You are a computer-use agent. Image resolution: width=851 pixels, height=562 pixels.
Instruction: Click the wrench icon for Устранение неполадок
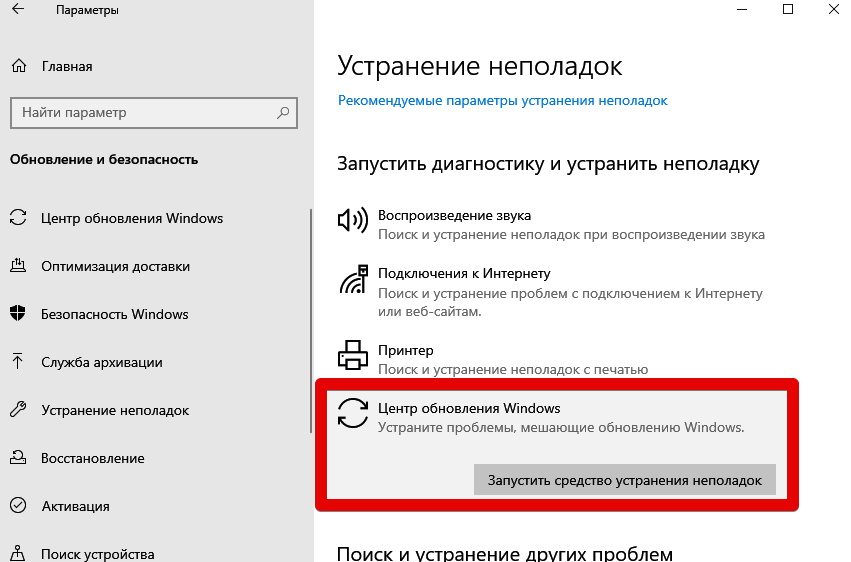tap(18, 410)
